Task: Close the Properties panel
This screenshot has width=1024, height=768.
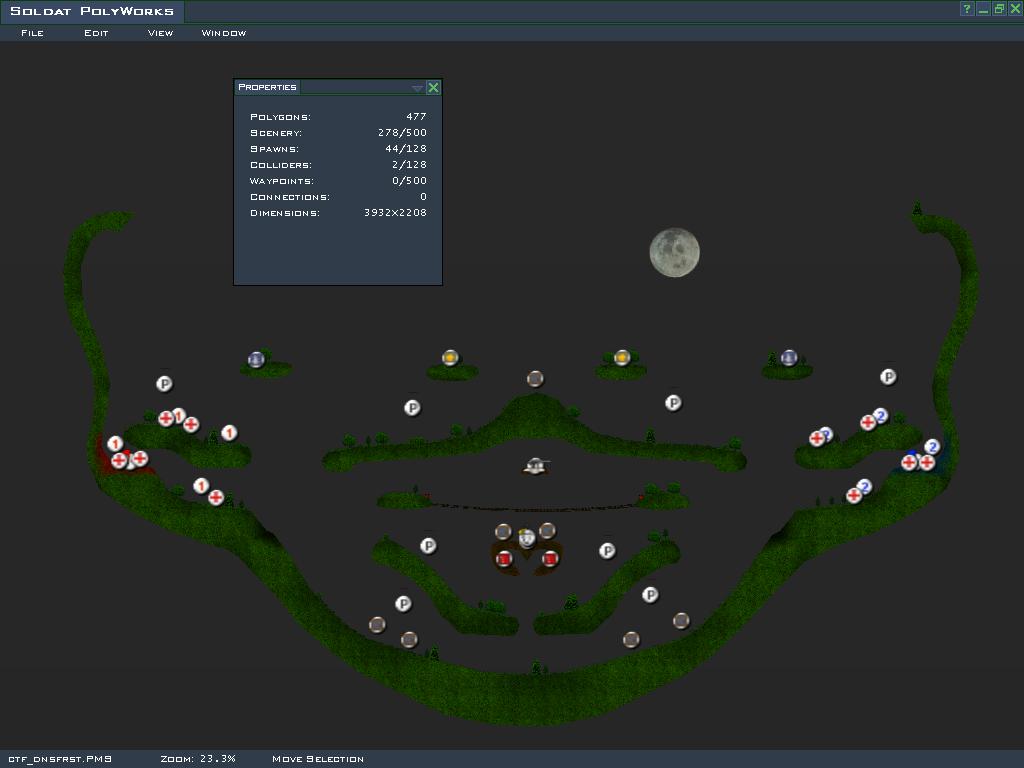Action: (433, 88)
